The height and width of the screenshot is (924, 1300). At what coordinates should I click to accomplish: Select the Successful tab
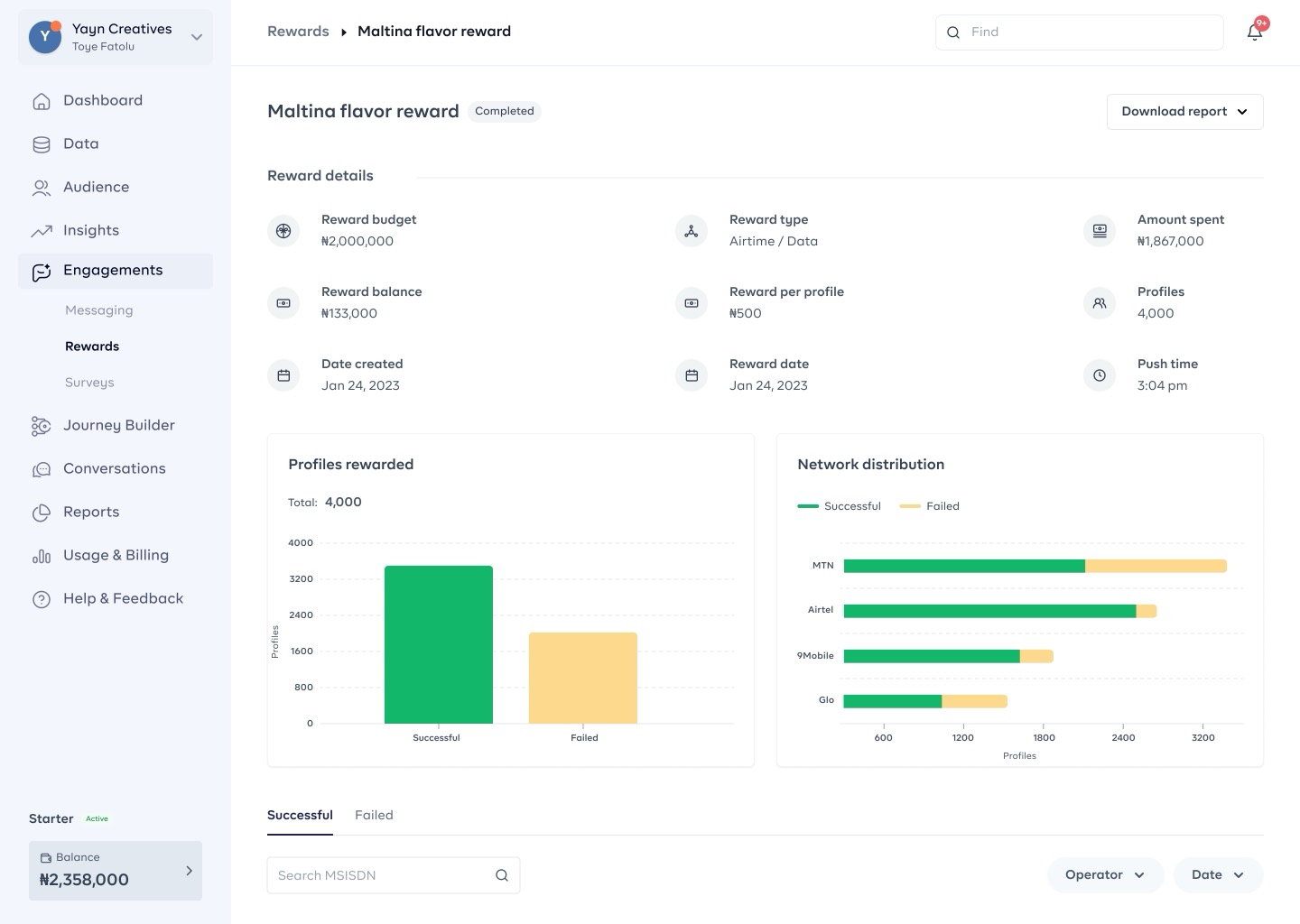(300, 815)
